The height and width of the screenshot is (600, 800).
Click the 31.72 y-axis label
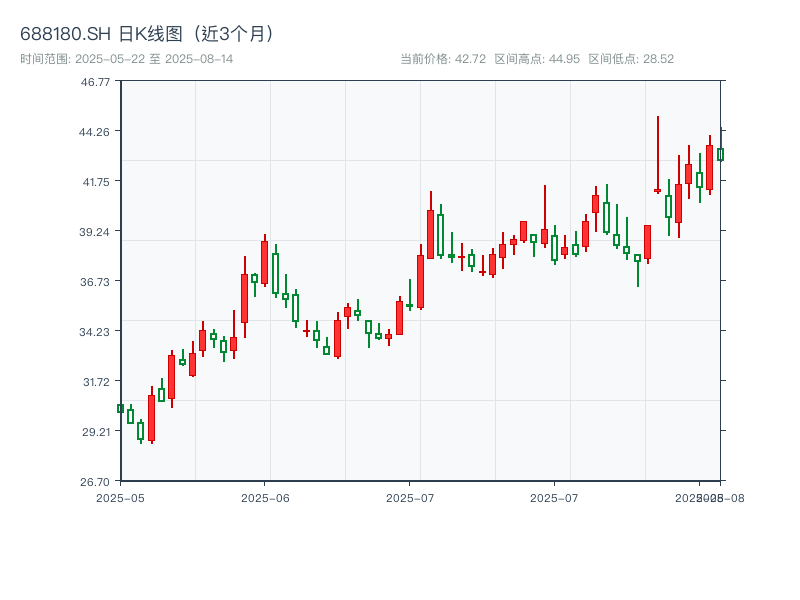click(x=96, y=381)
